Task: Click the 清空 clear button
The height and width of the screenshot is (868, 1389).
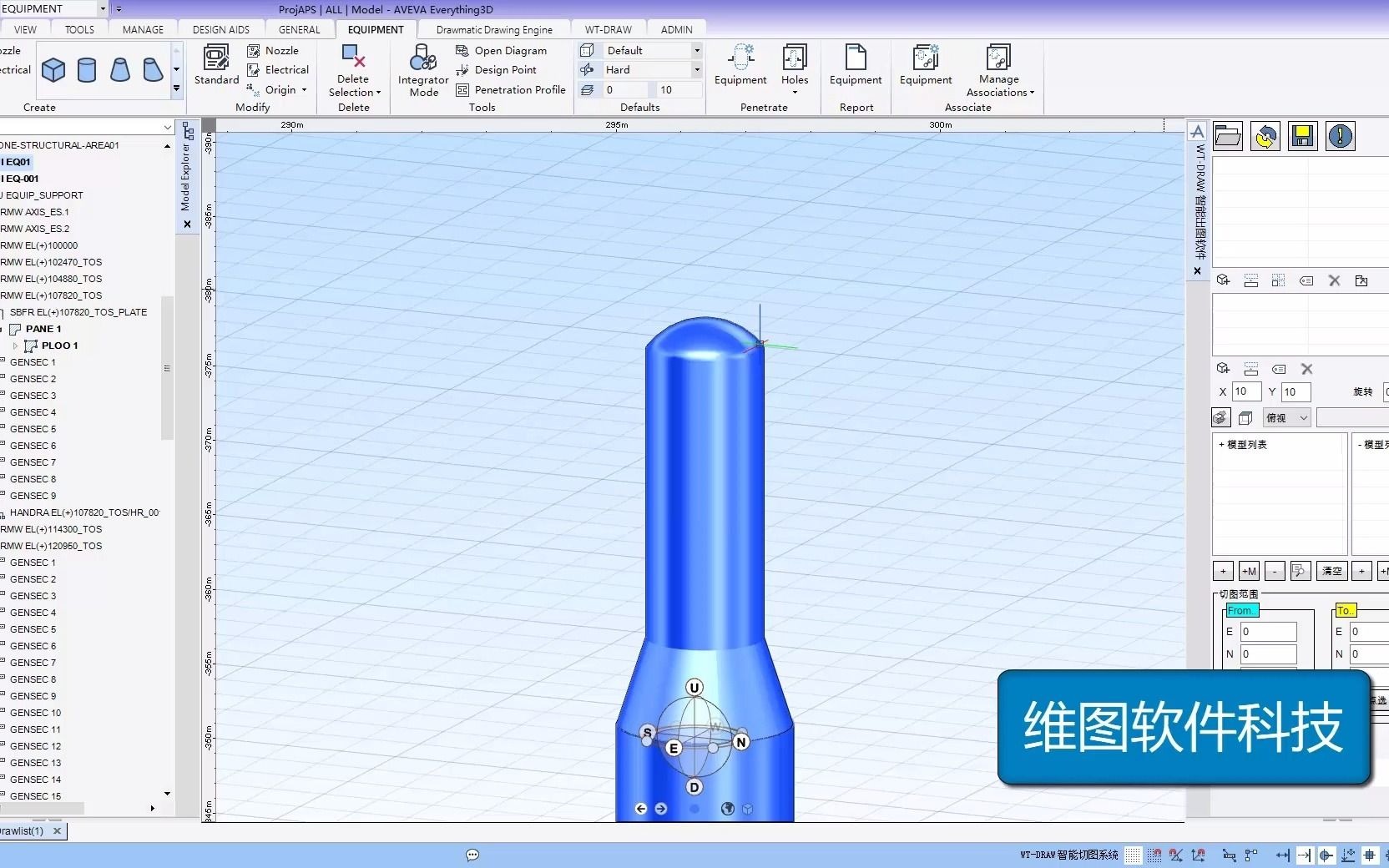Action: pos(1331,571)
